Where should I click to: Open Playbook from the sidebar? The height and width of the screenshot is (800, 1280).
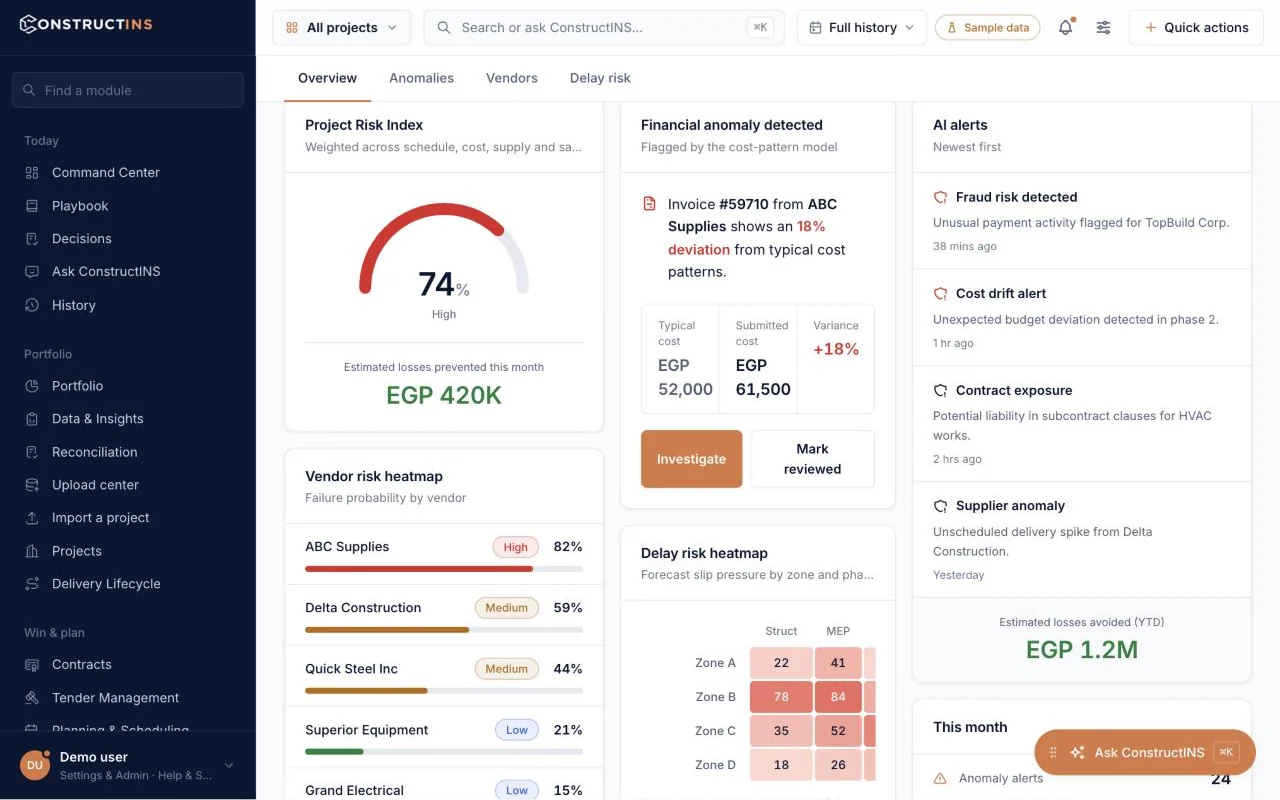(x=127, y=205)
